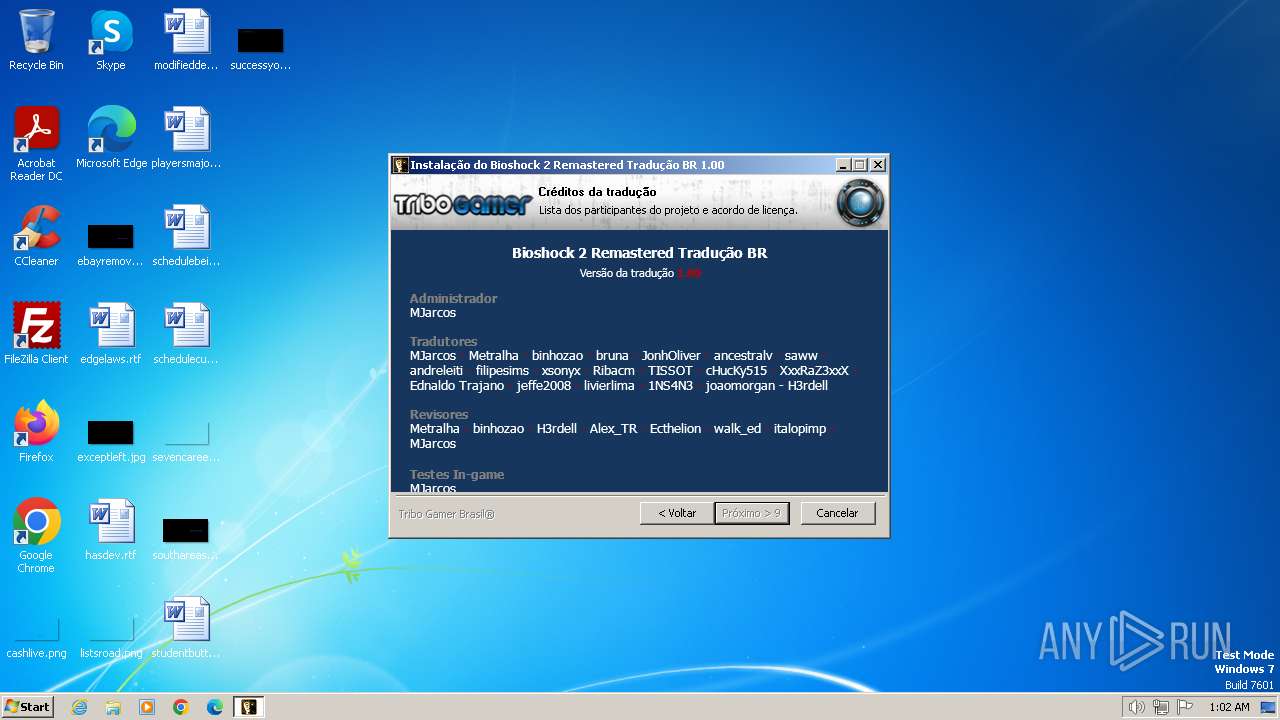
Task: Select exceptleft.jpg image file
Action: 111,441
